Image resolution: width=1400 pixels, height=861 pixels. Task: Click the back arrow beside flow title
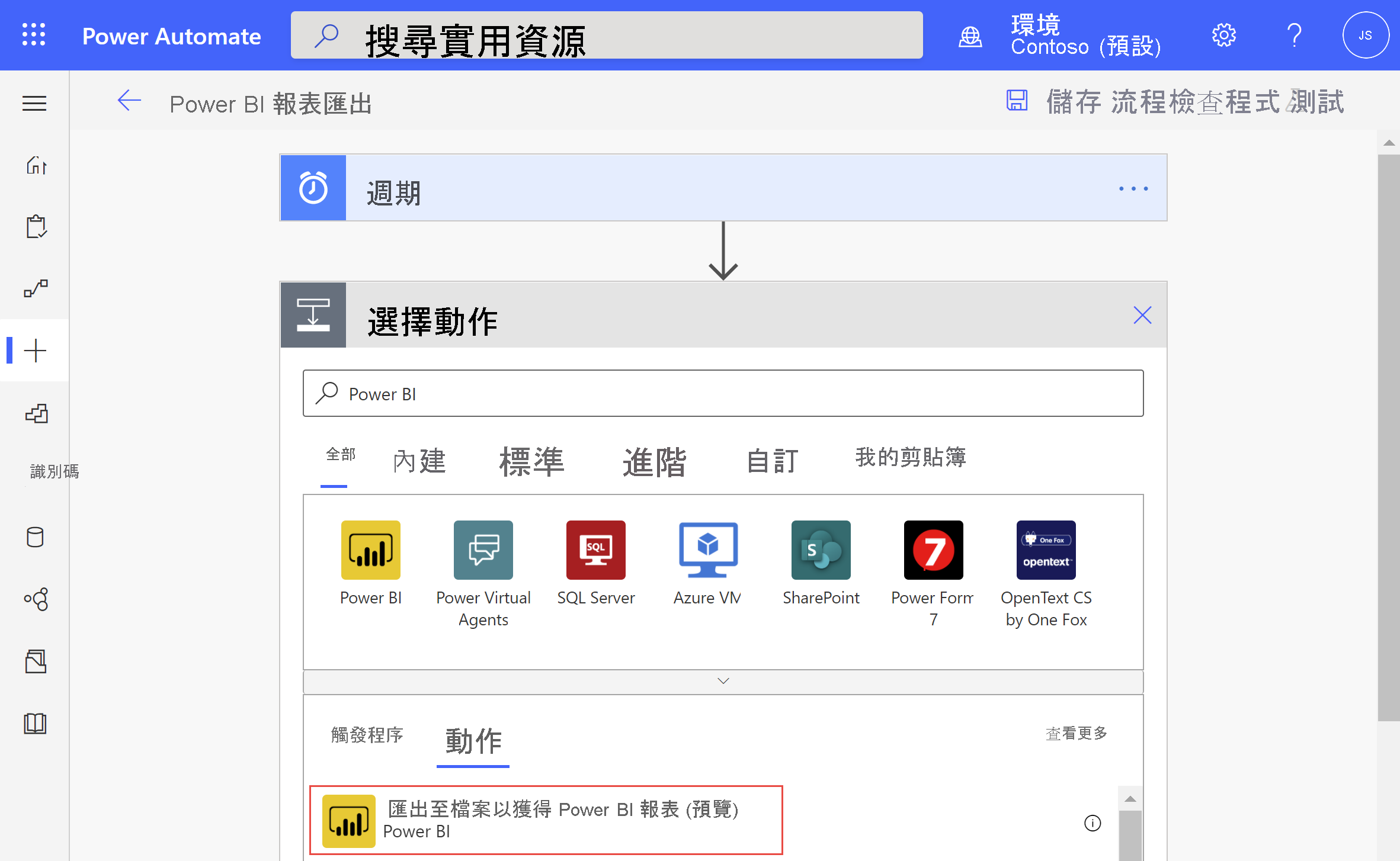pos(129,101)
